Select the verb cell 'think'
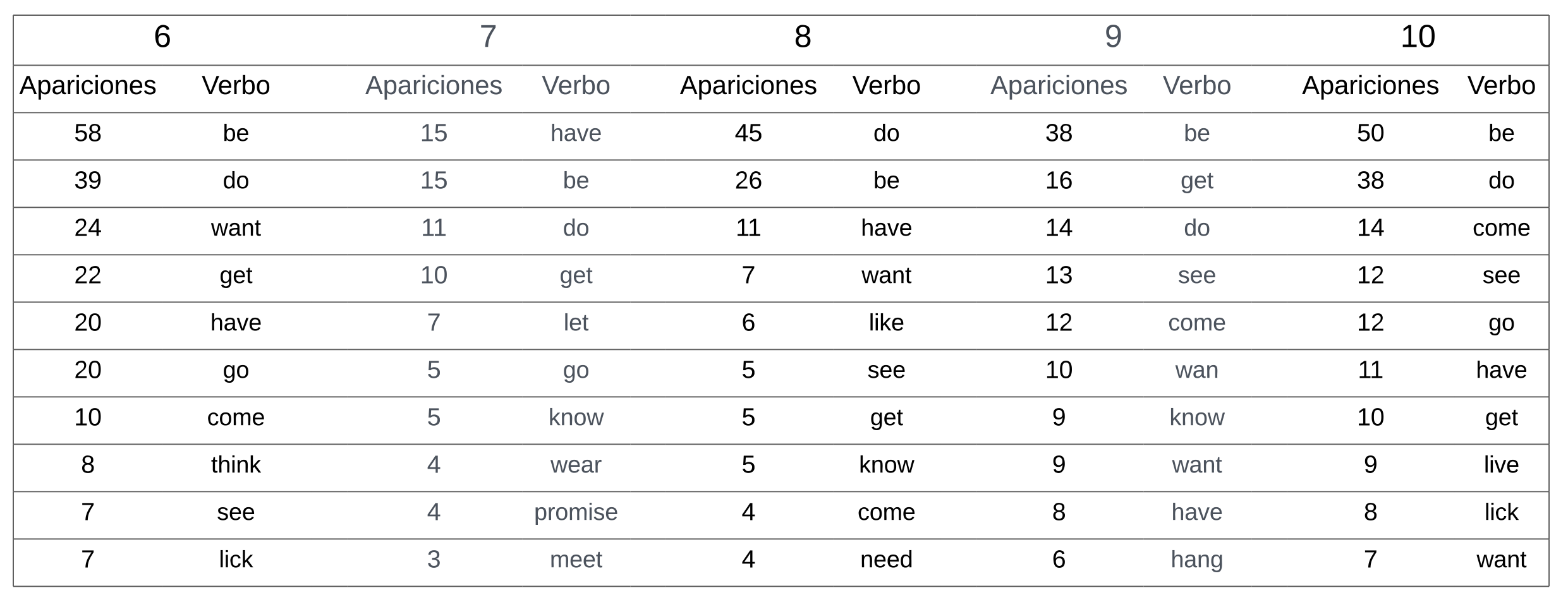The height and width of the screenshot is (607, 1568). coord(236,465)
